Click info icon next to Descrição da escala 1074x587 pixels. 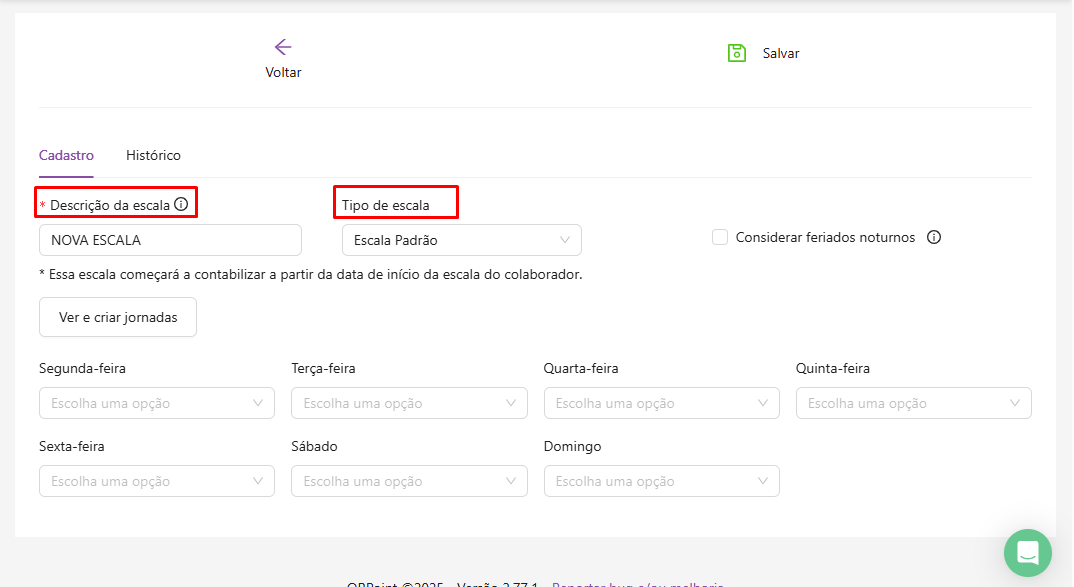[181, 204]
